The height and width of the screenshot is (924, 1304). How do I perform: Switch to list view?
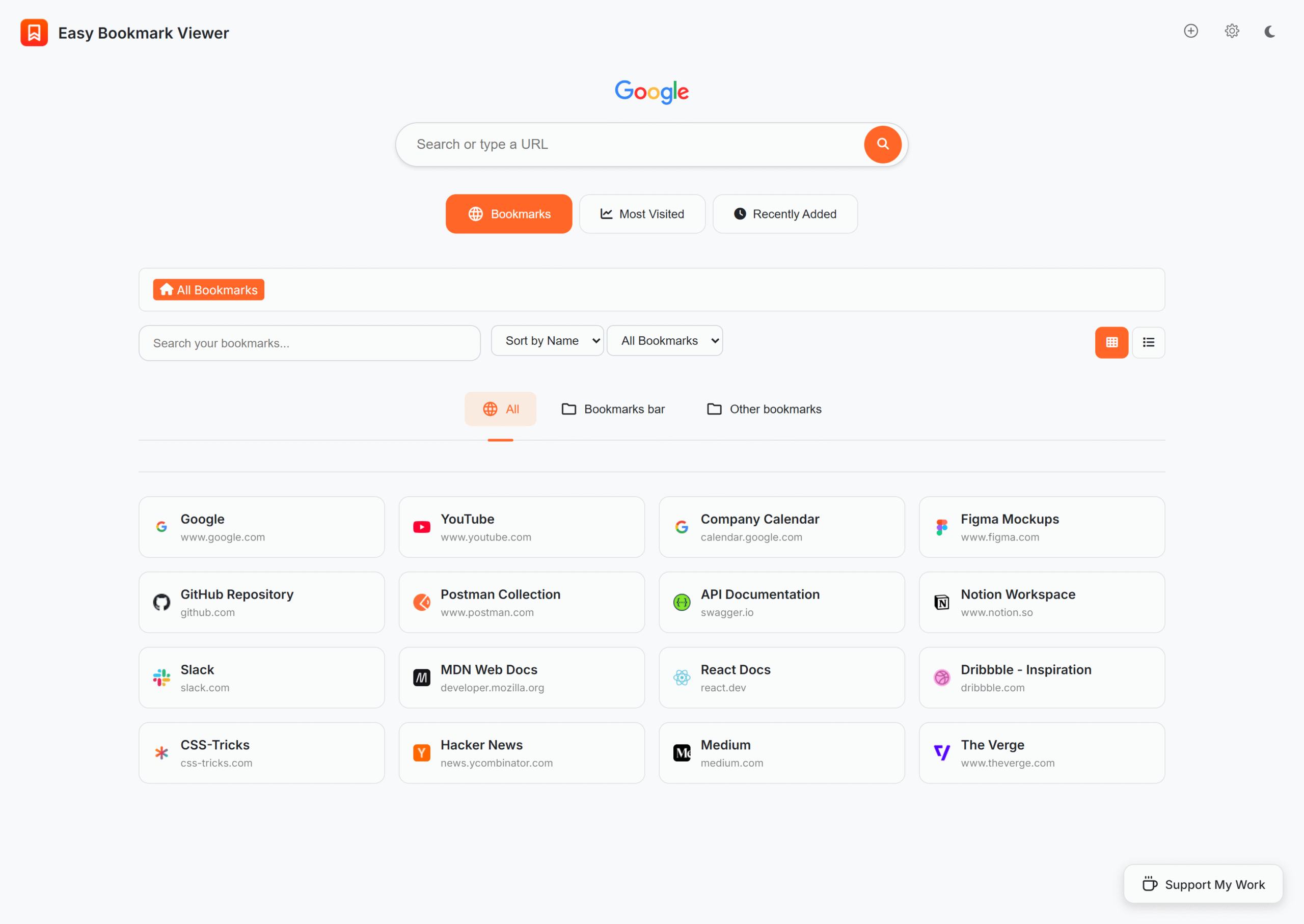(1149, 342)
